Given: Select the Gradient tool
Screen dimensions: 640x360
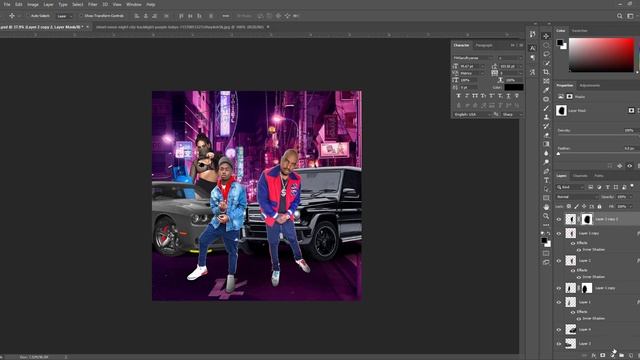Looking at the screenshot, I should [546, 144].
